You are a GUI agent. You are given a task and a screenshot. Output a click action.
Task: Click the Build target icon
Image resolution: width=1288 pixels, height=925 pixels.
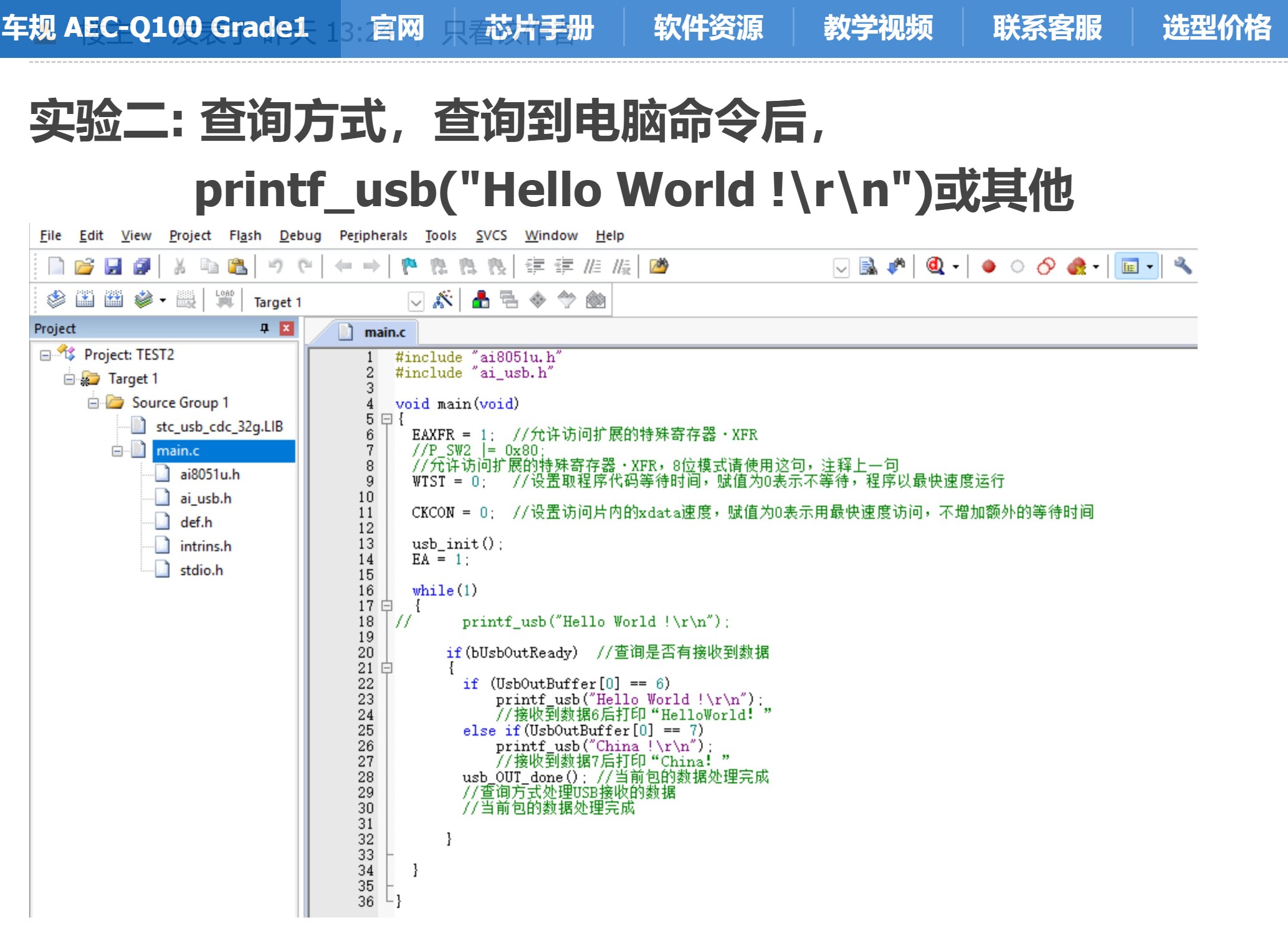[x=85, y=300]
